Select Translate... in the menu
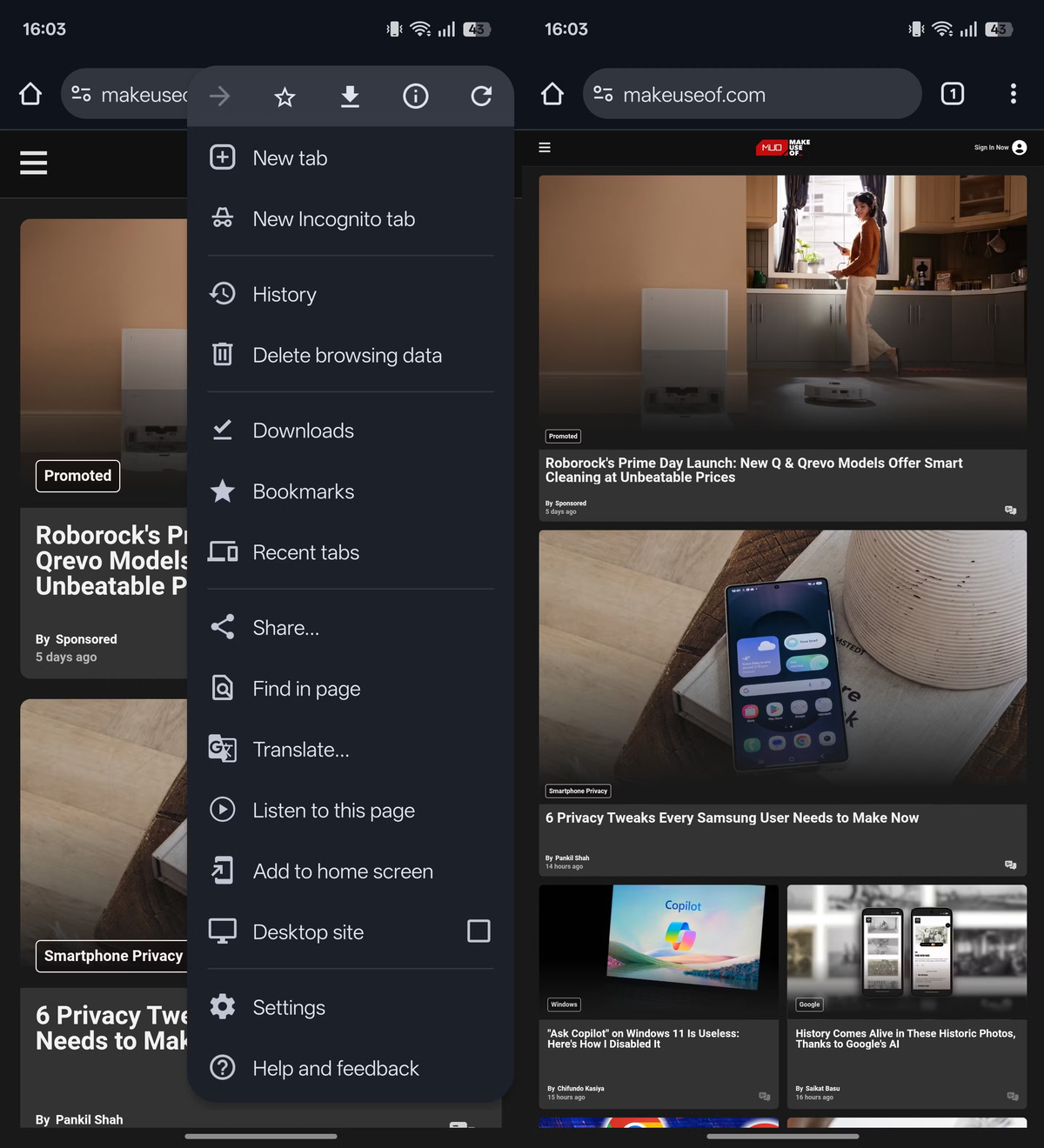 [x=351, y=750]
